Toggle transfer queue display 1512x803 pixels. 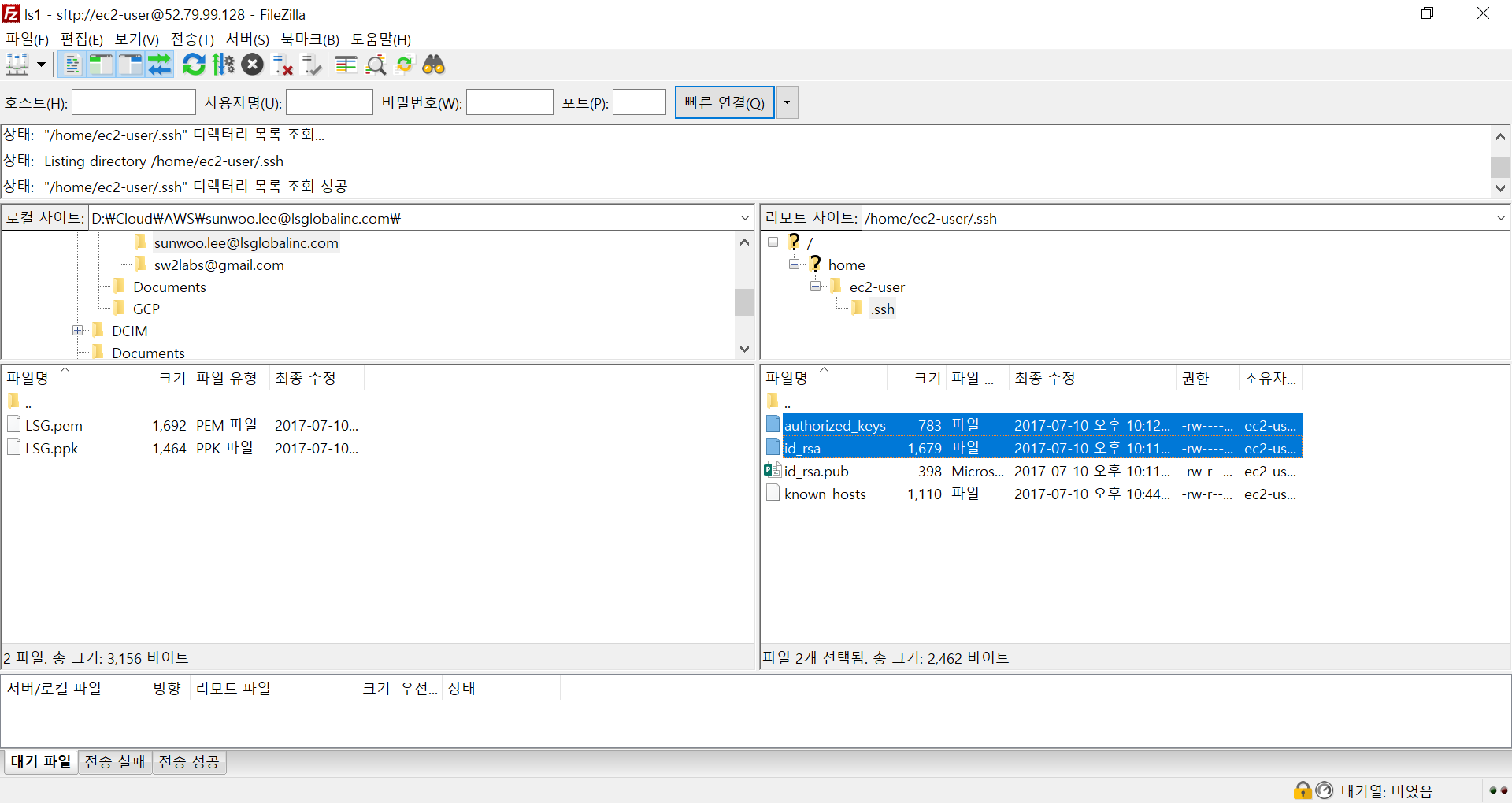click(x=159, y=65)
